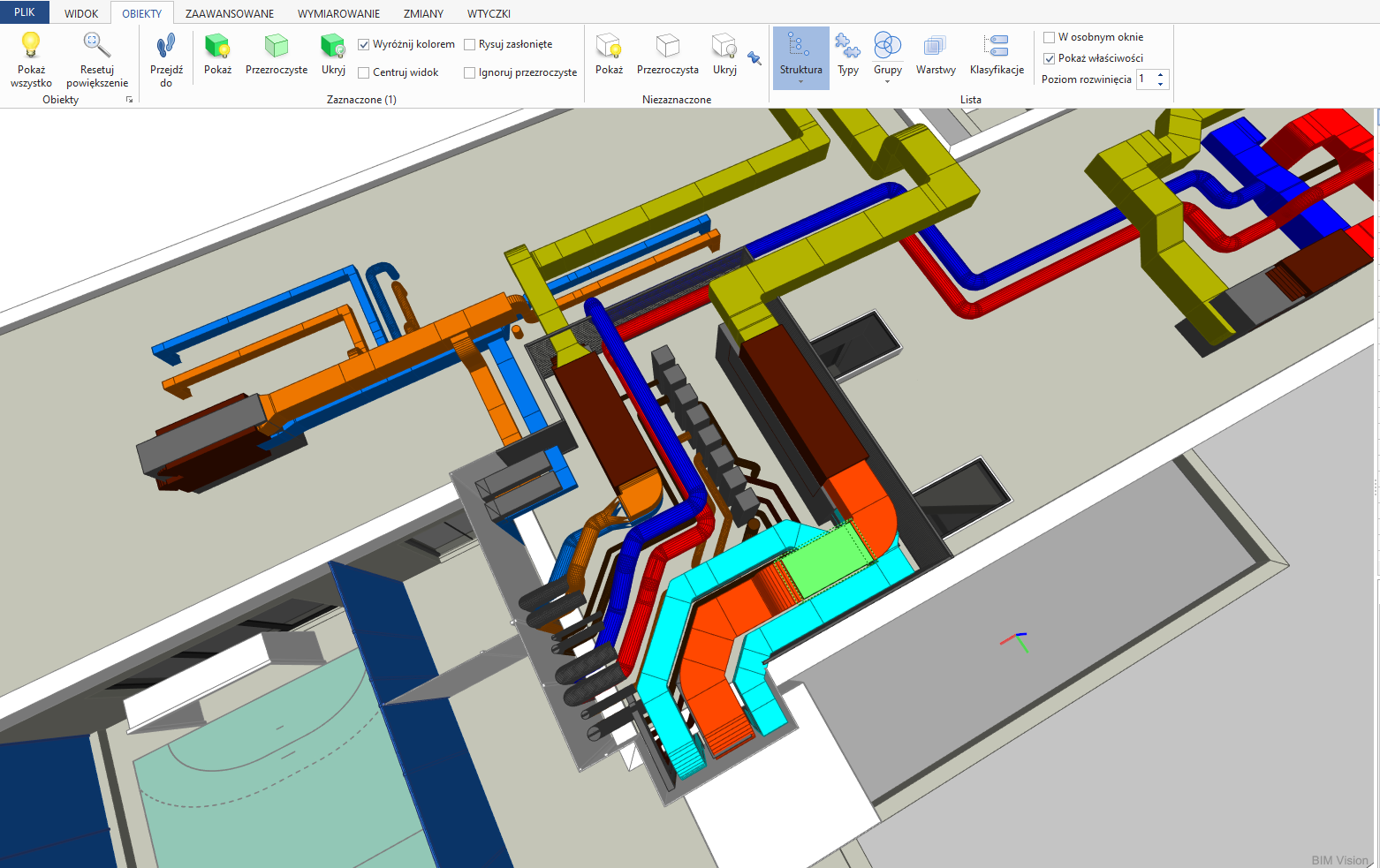The image size is (1380, 868).
Task: Expand the Struktura dropdown button
Action: (x=800, y=82)
